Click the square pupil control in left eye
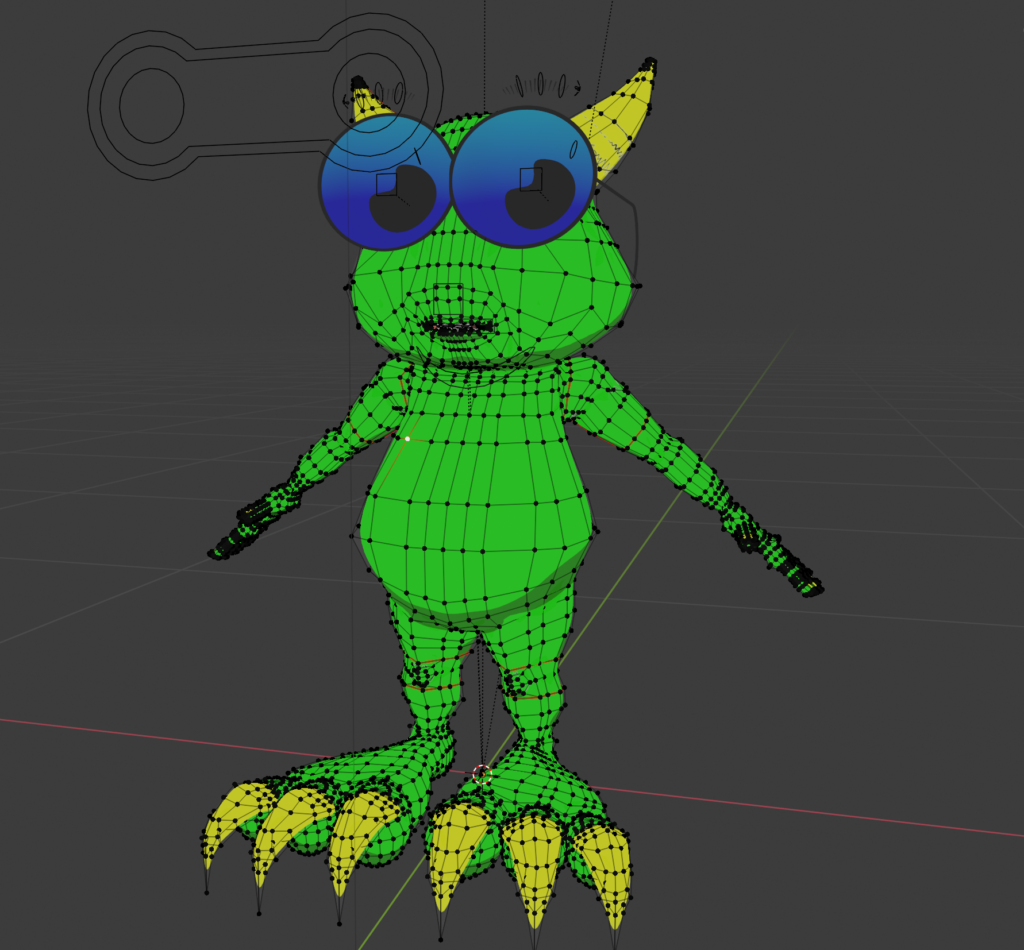This screenshot has height=950, width=1024. pyautogui.click(x=386, y=184)
